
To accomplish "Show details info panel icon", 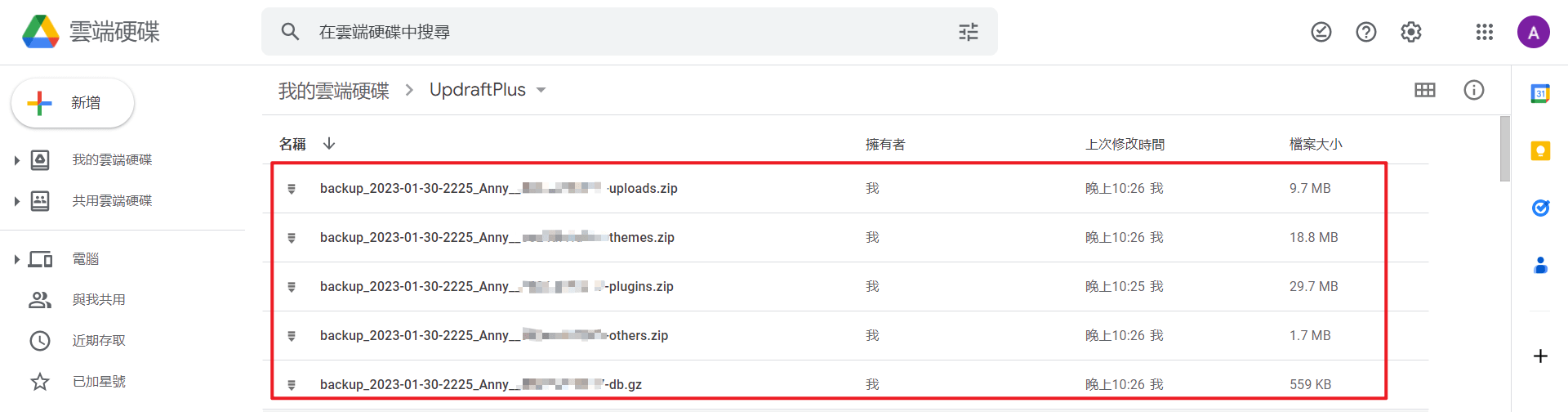I will pyautogui.click(x=1474, y=90).
